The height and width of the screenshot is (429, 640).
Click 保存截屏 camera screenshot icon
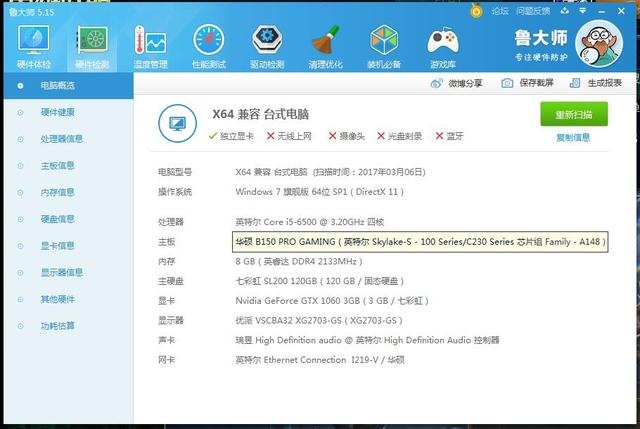click(507, 83)
